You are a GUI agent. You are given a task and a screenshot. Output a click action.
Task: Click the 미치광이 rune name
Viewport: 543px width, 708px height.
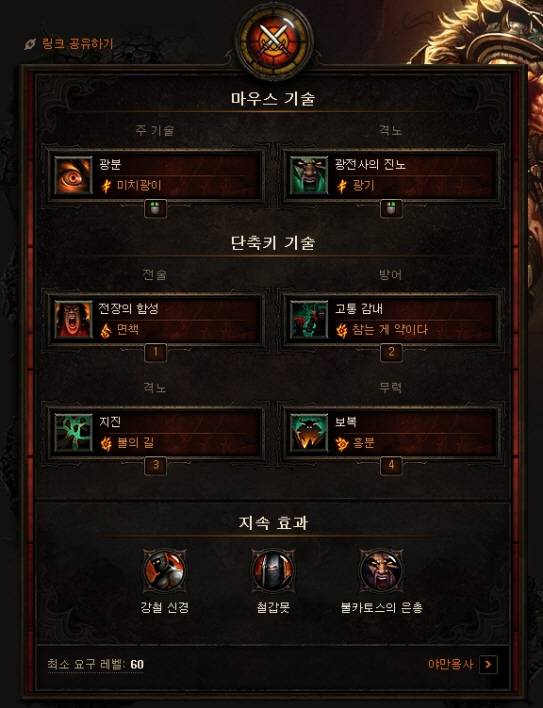[139, 185]
